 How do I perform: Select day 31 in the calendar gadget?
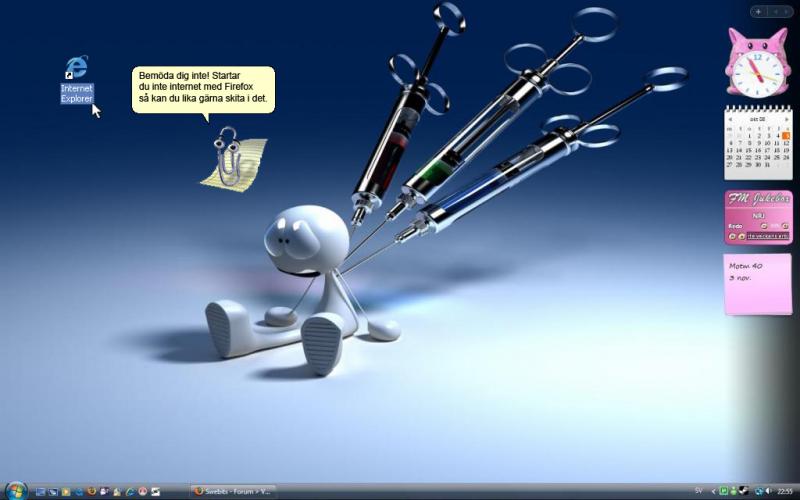[767, 164]
